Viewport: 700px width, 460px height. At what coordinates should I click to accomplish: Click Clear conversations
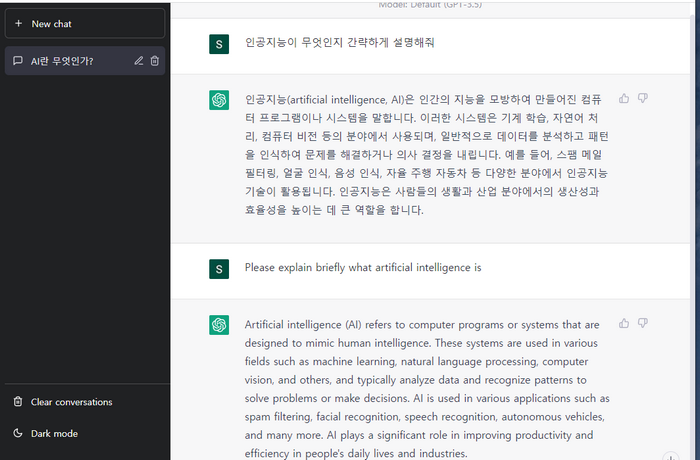[x=85, y=402]
